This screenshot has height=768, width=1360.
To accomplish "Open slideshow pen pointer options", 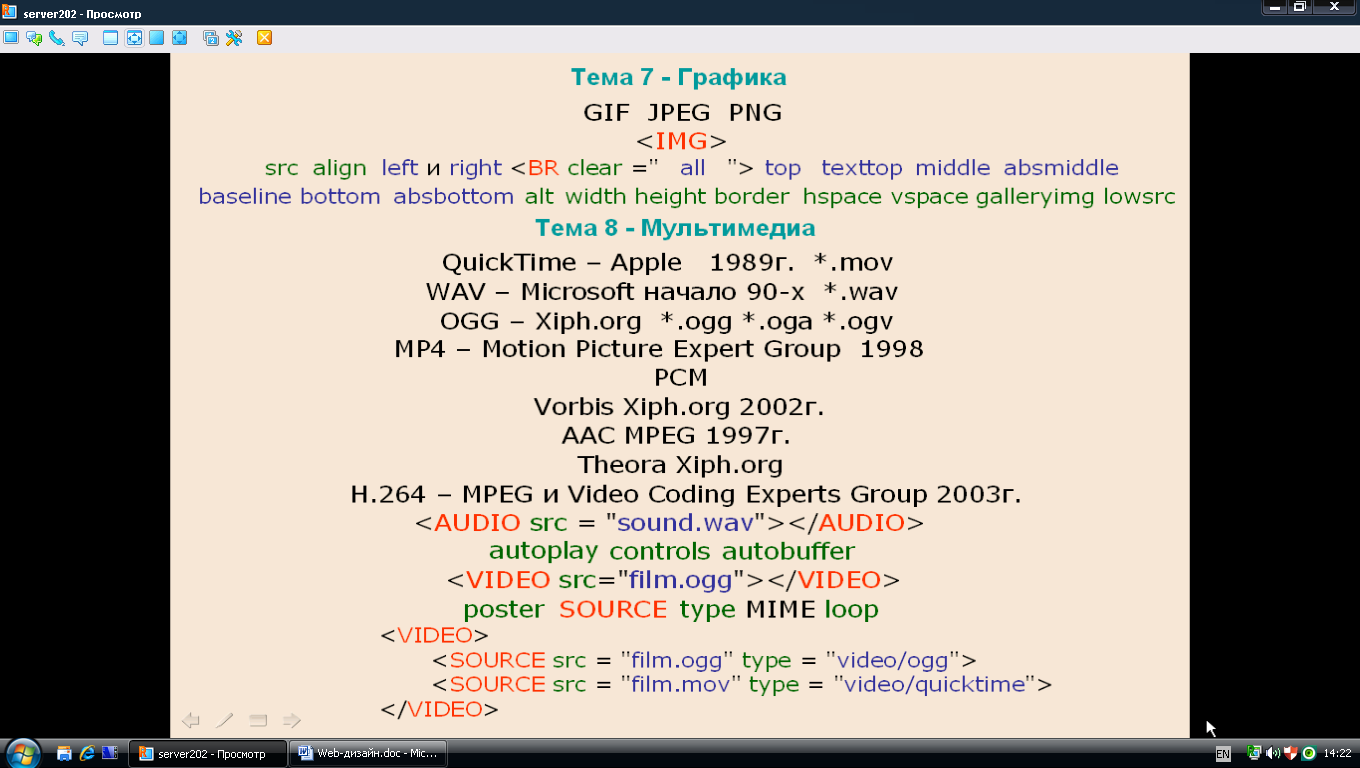I will click(x=225, y=720).
